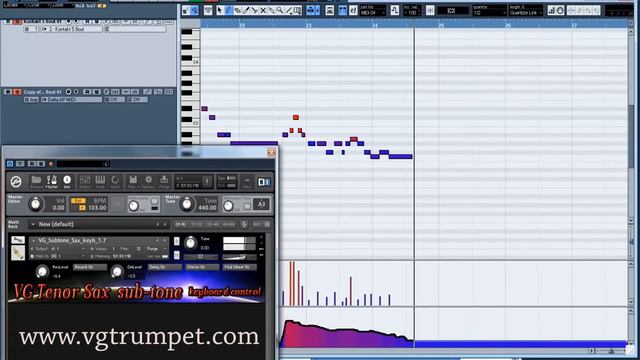
Task: Toggle the Kontakt Master editor panel
Action: pyautogui.click(x=52, y=182)
